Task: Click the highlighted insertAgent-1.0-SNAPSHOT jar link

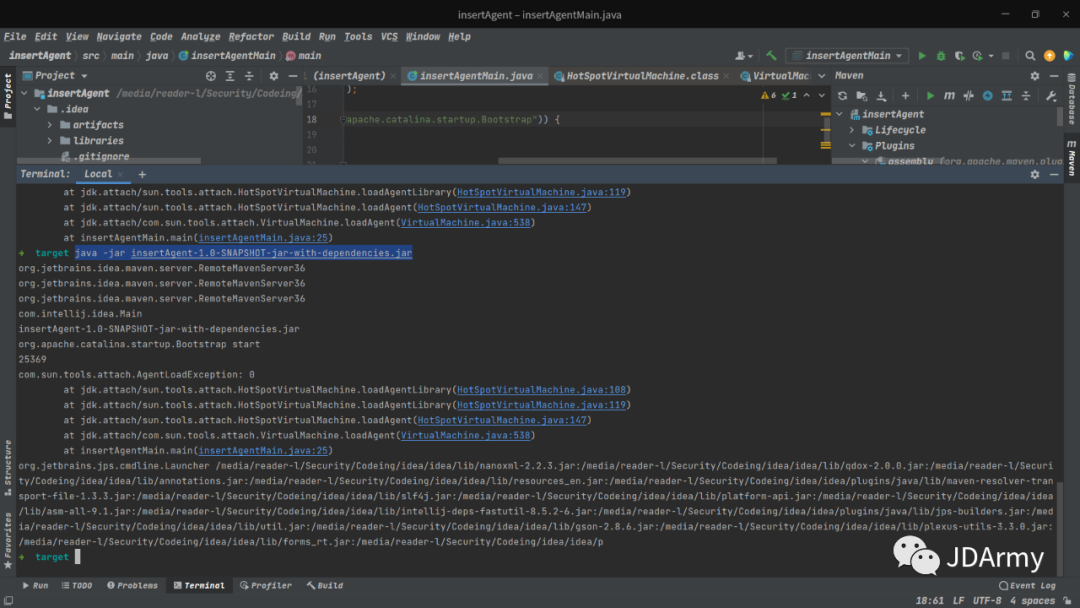Action: [271, 253]
